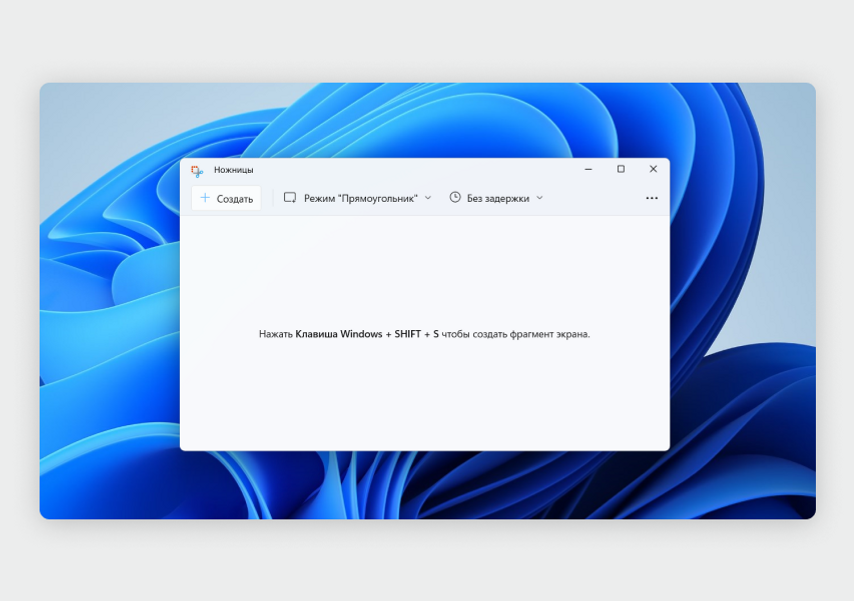Screen dimensions: 854x601
Task: Click the Создать button to start a snip
Action: tap(226, 197)
